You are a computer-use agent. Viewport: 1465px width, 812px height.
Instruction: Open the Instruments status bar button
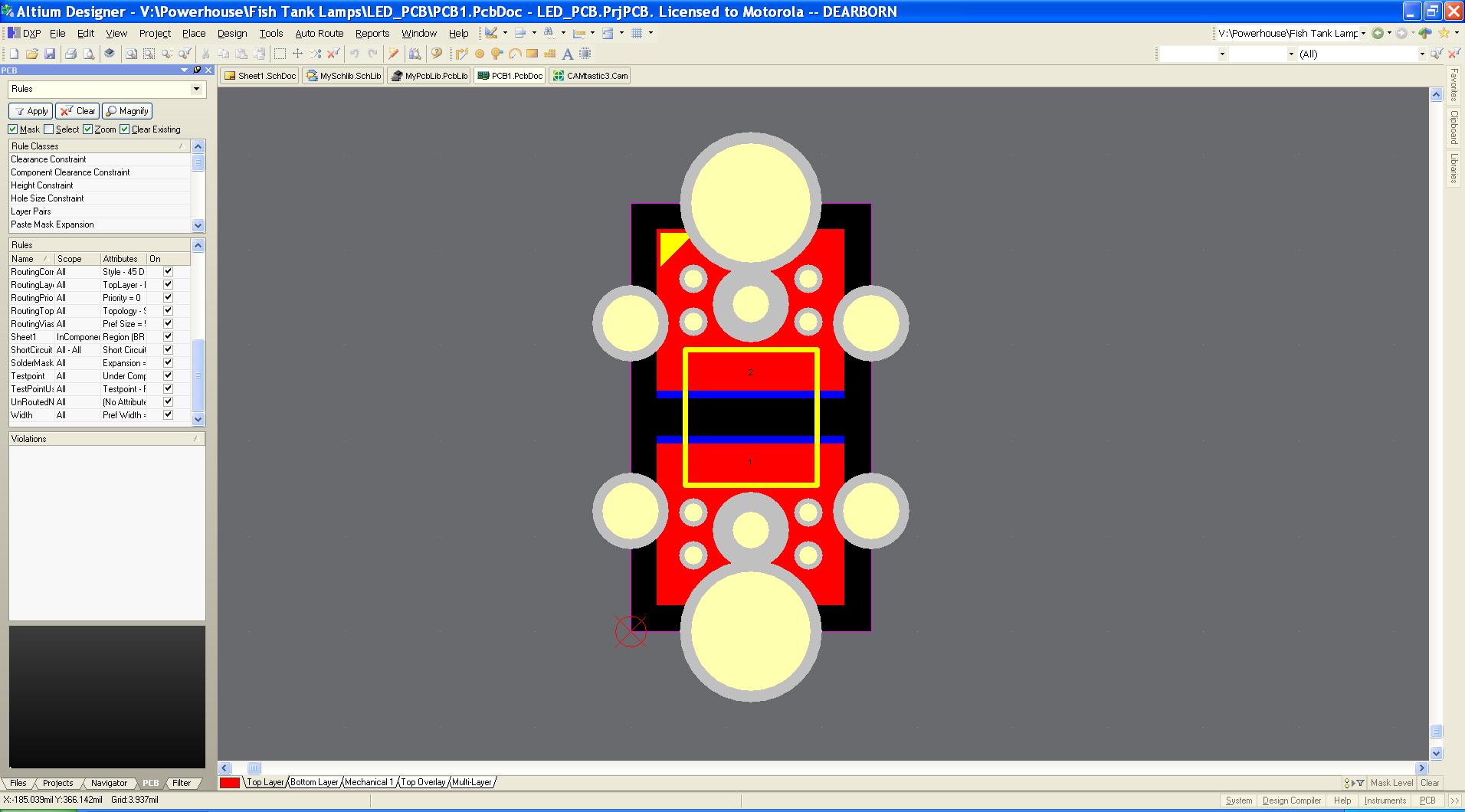pos(1385,800)
